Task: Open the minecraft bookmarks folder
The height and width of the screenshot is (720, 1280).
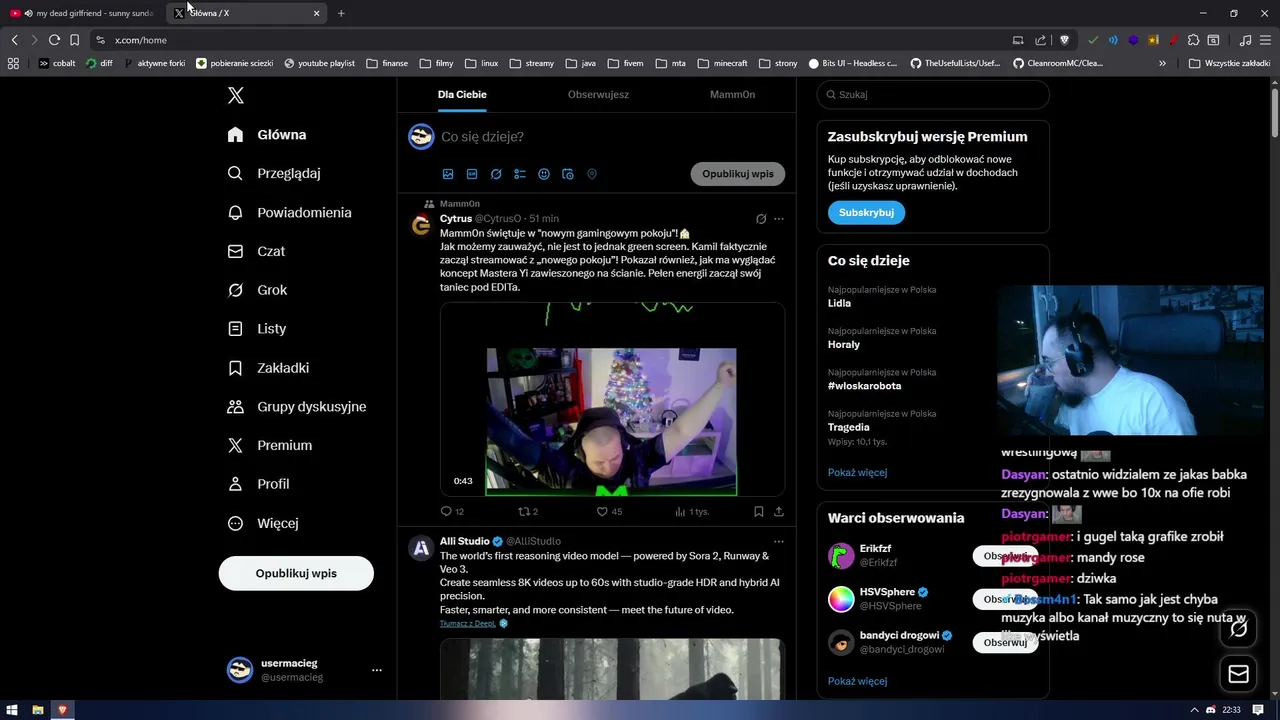Action: 722,63
